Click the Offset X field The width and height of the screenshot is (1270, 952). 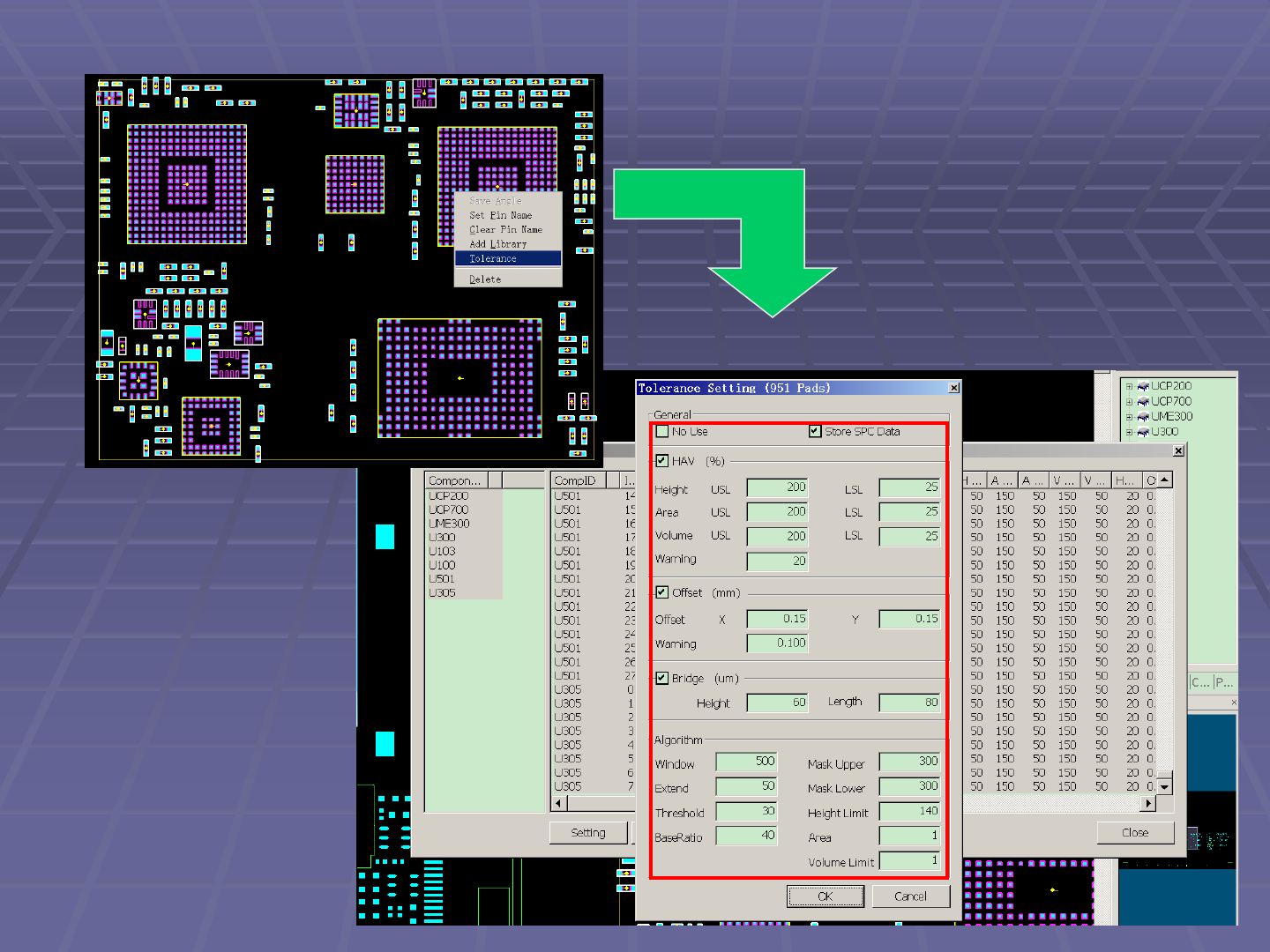point(778,620)
